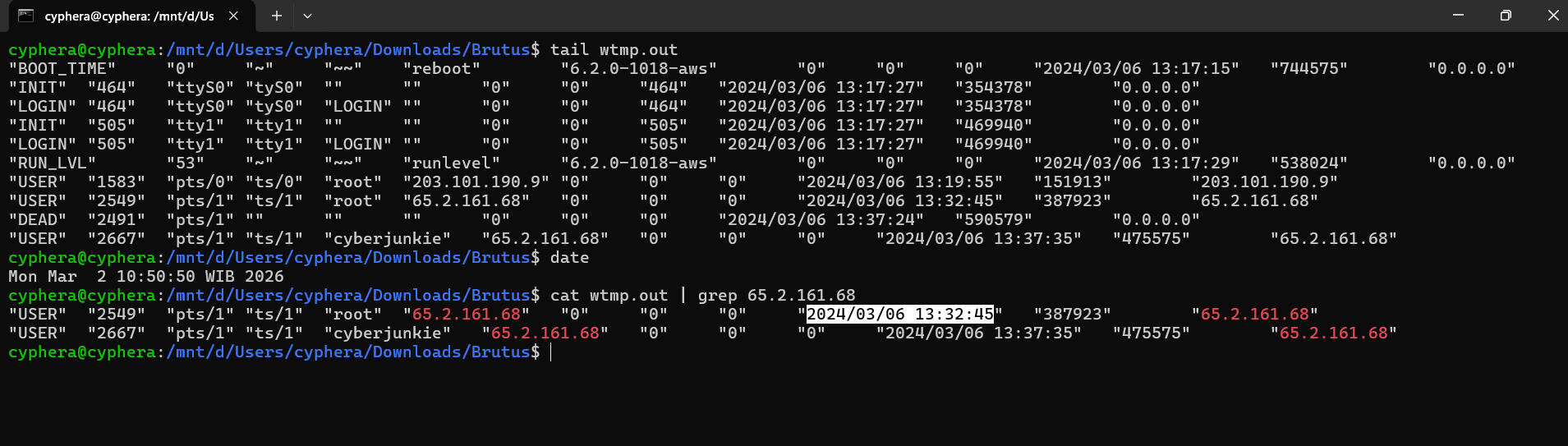Click the "203.101.190.9" host after "root"
The image size is (1568, 446).
pos(476,182)
